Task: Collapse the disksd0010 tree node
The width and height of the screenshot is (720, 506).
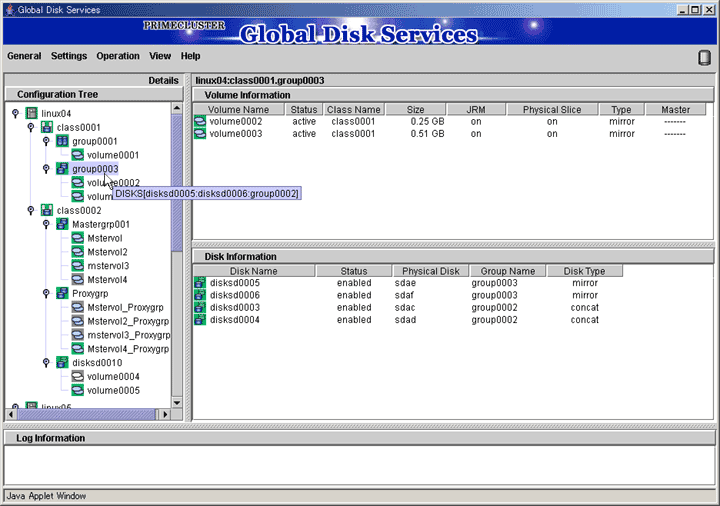Action: point(46,362)
